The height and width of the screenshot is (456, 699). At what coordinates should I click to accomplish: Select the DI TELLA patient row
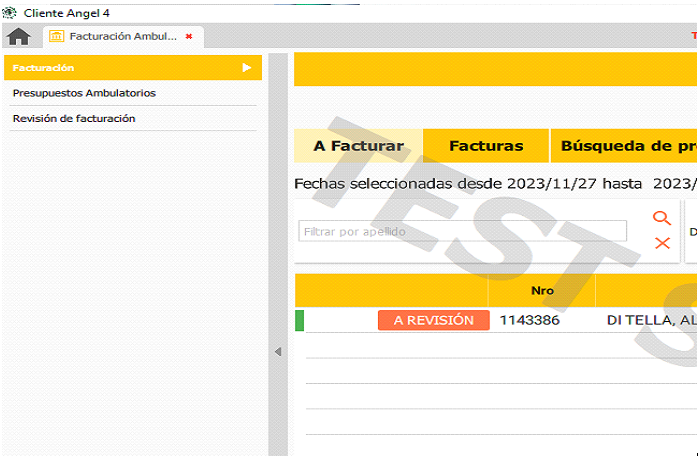tap(650, 320)
